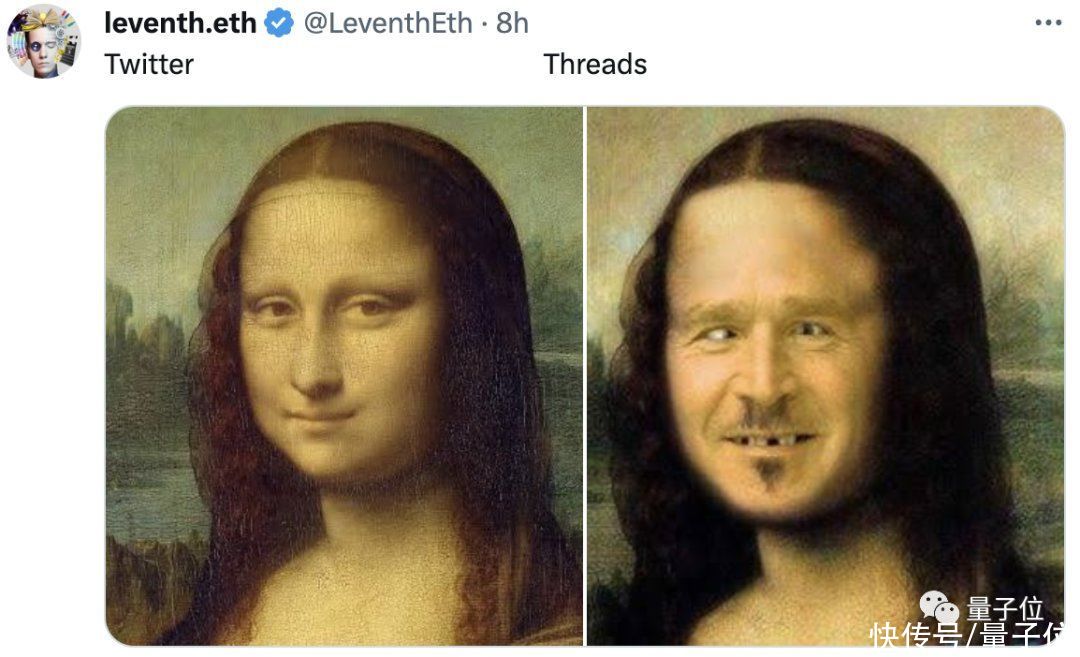Click the left Mona Lisa's smiling mouth
Image resolution: width=1080 pixels, height=657 pixels.
321,415
